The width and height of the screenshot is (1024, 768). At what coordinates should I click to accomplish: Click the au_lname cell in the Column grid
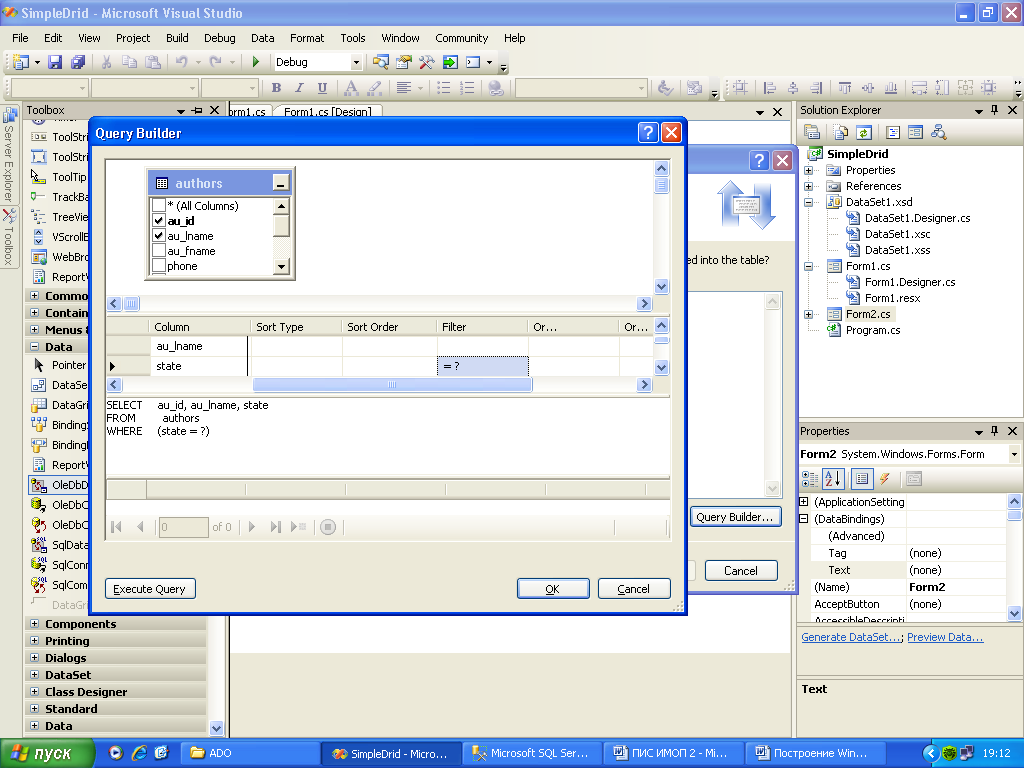pos(199,346)
